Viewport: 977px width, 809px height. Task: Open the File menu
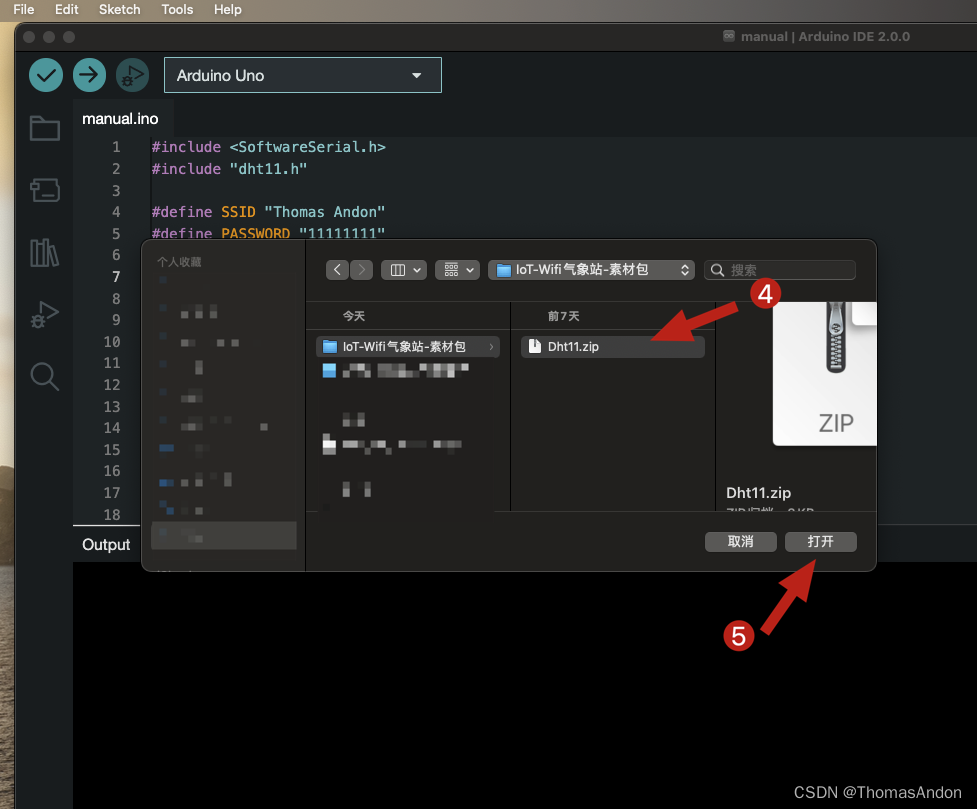(24, 9)
